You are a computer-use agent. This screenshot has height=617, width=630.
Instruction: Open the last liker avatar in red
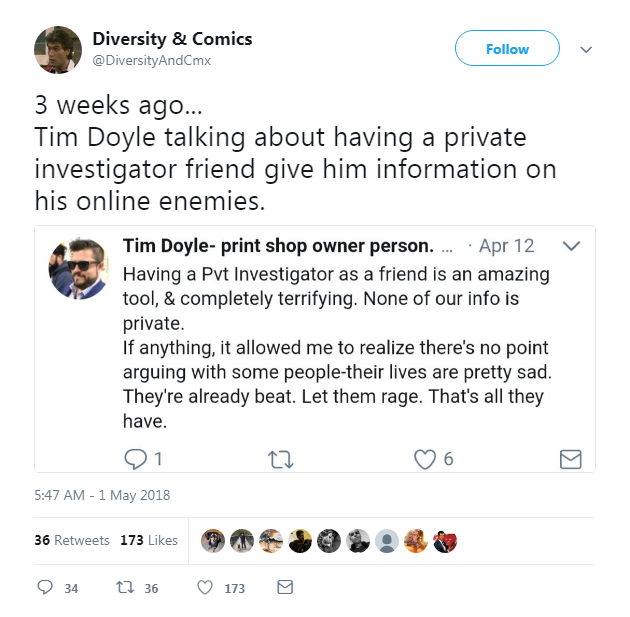pos(444,541)
